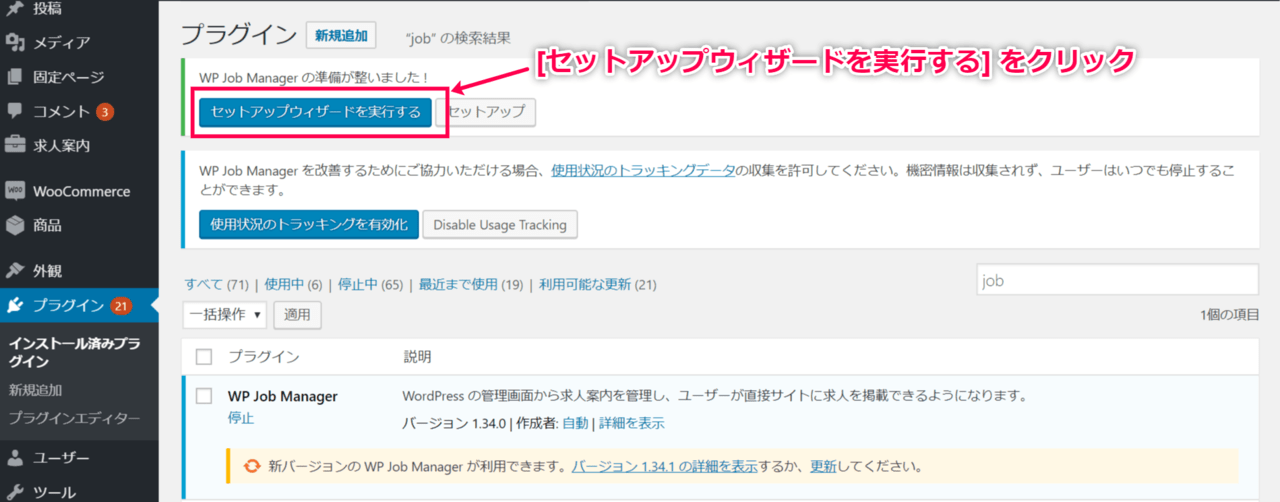Filter plugins by 最近まで使用 (19)
The width and height of the screenshot is (1280, 502).
pyautogui.click(x=471, y=284)
